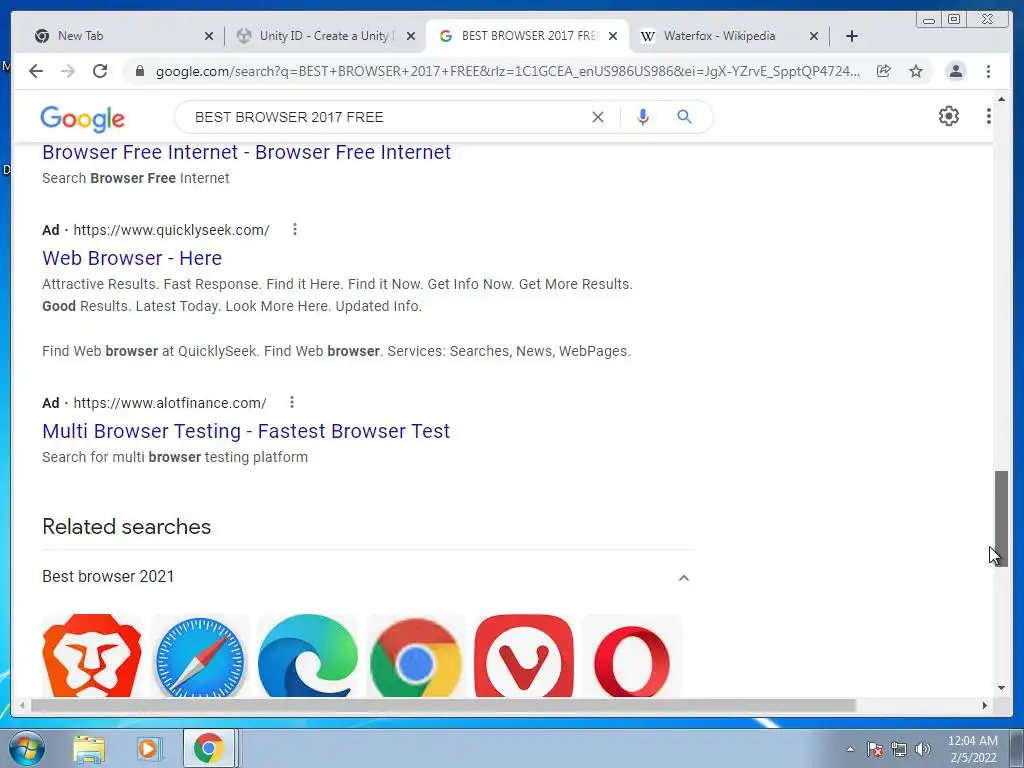The height and width of the screenshot is (768, 1024).
Task: Show hidden system tray icons
Action: click(x=850, y=750)
